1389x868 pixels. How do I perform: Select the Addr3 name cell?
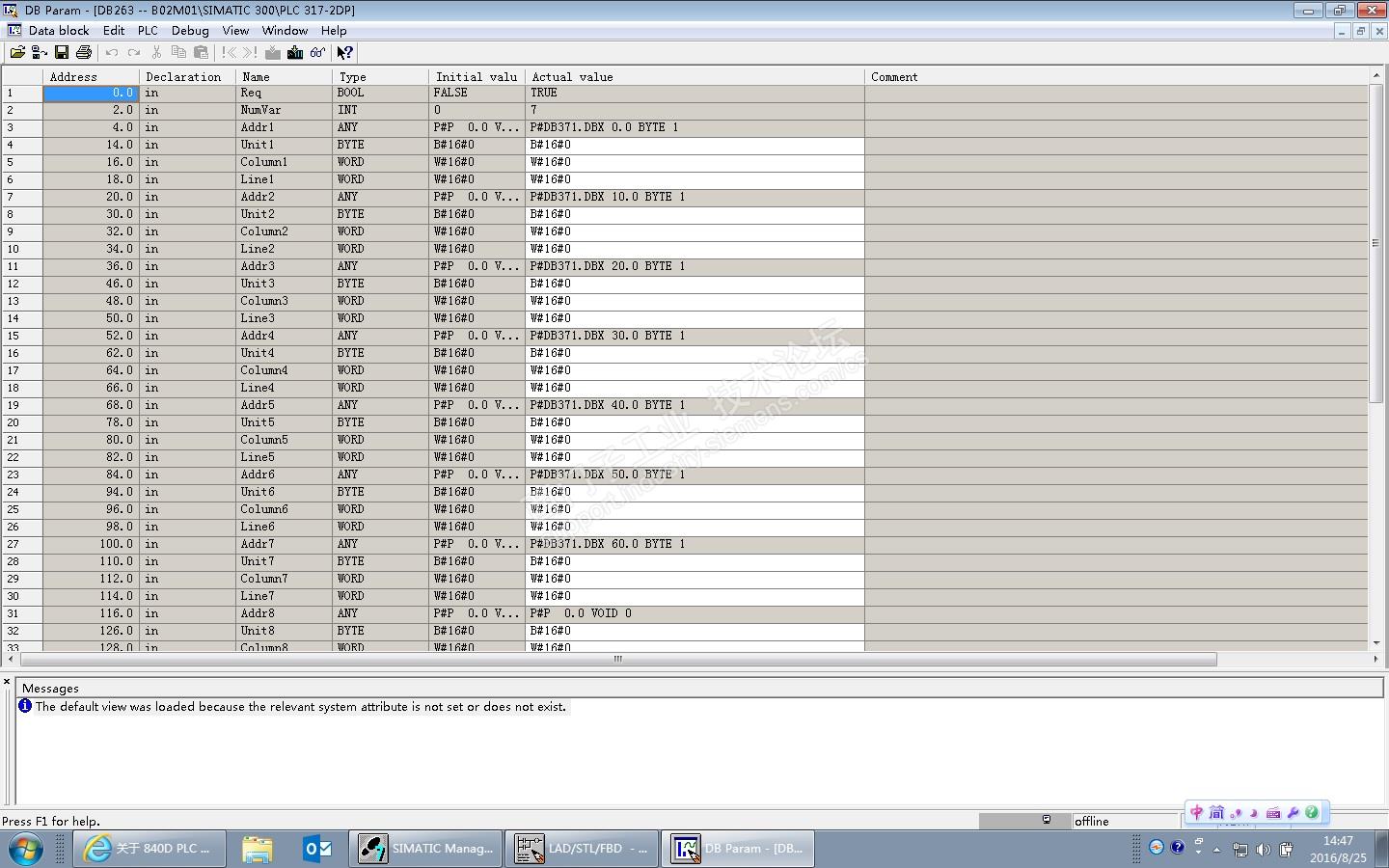[285, 266]
